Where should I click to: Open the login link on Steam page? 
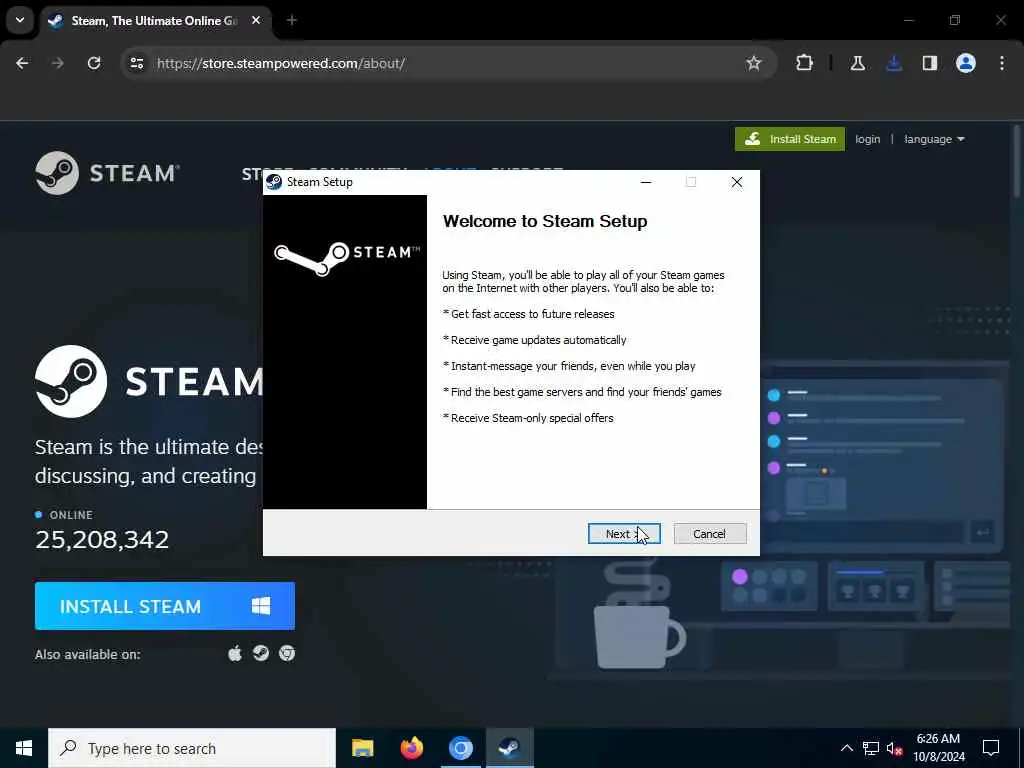pyautogui.click(x=867, y=139)
